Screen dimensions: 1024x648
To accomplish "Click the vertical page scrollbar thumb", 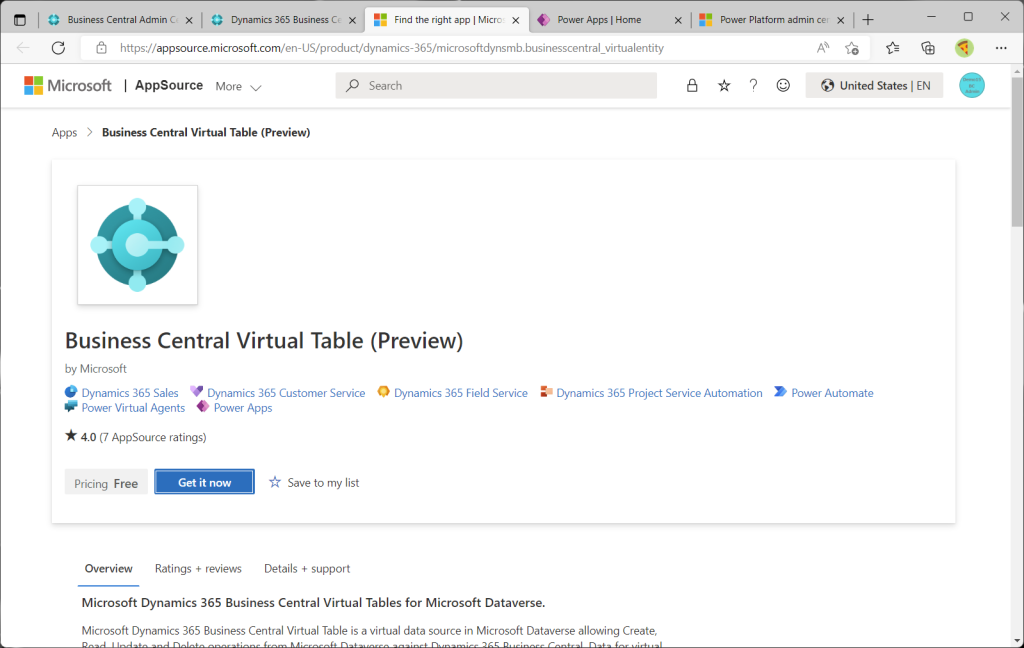I will click(x=1017, y=152).
